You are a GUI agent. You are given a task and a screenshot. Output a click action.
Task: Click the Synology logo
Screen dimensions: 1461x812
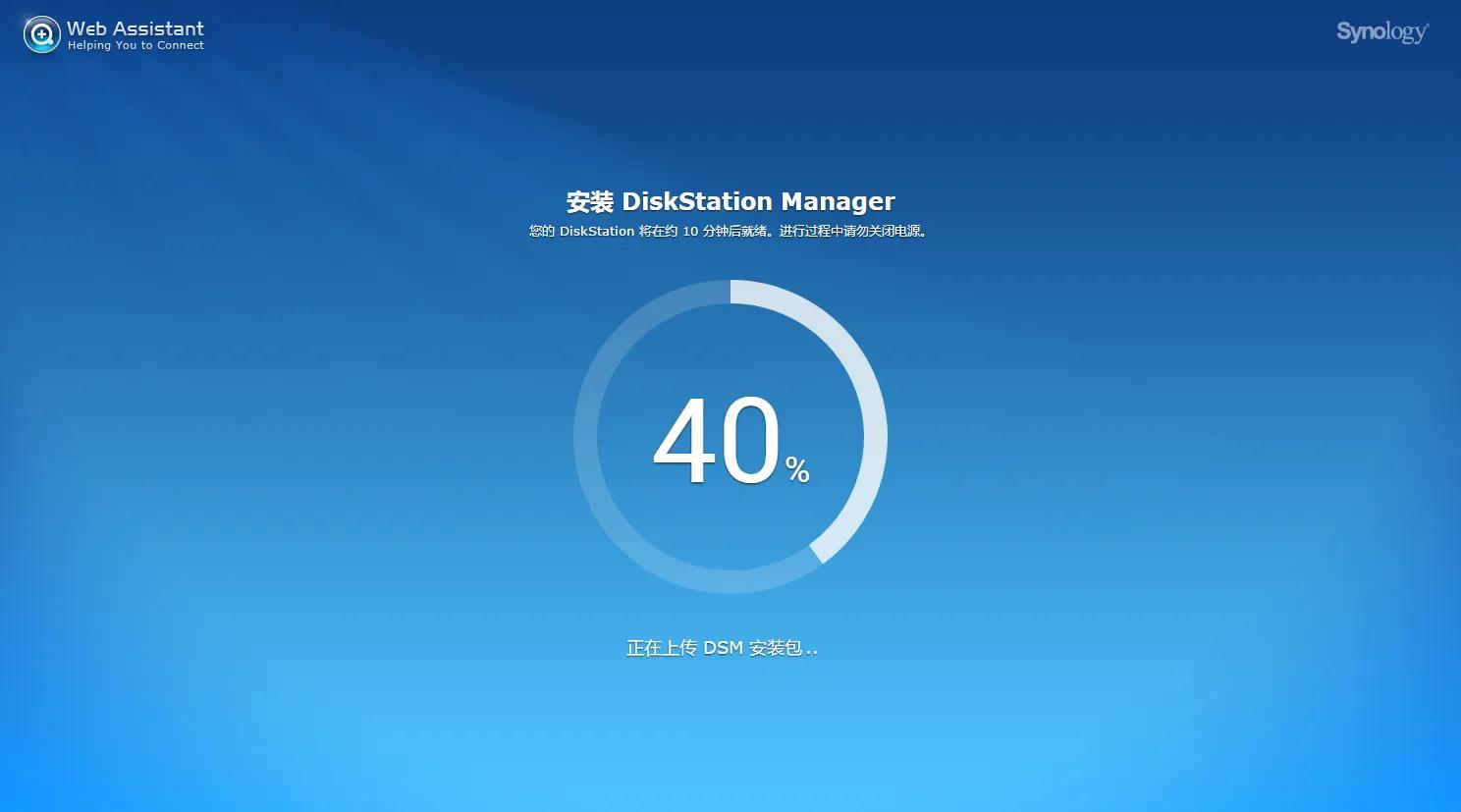(1382, 32)
